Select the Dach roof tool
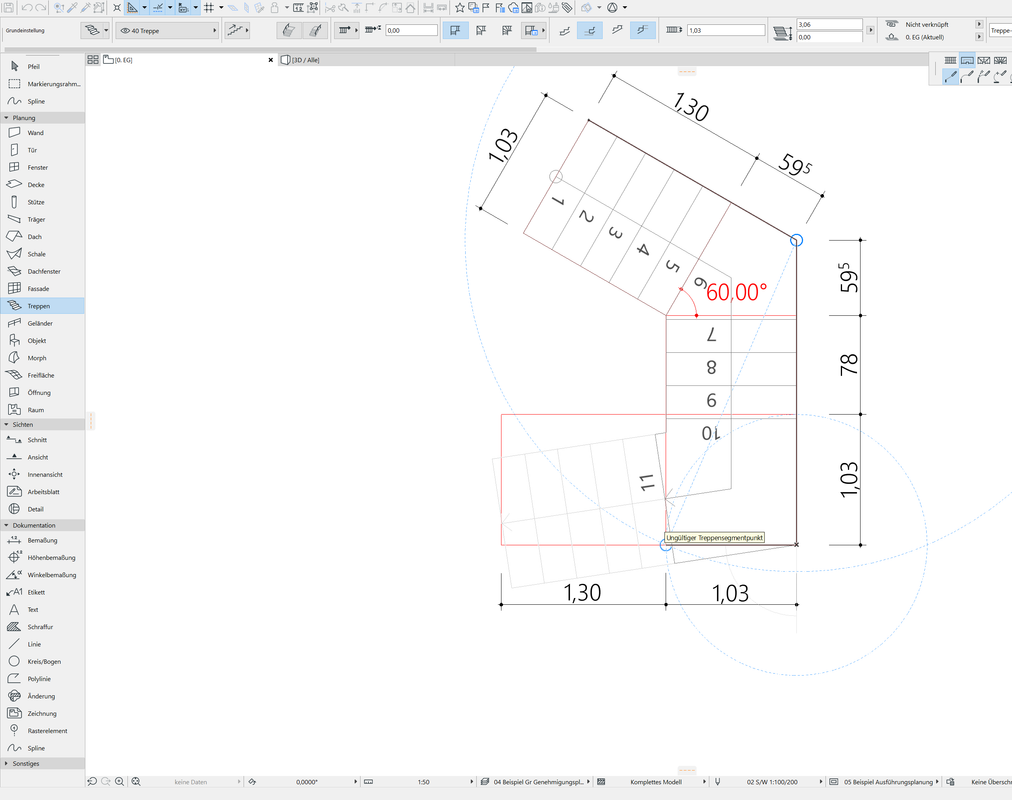Viewport: 1012px width, 800px height. pyautogui.click(x=43, y=237)
